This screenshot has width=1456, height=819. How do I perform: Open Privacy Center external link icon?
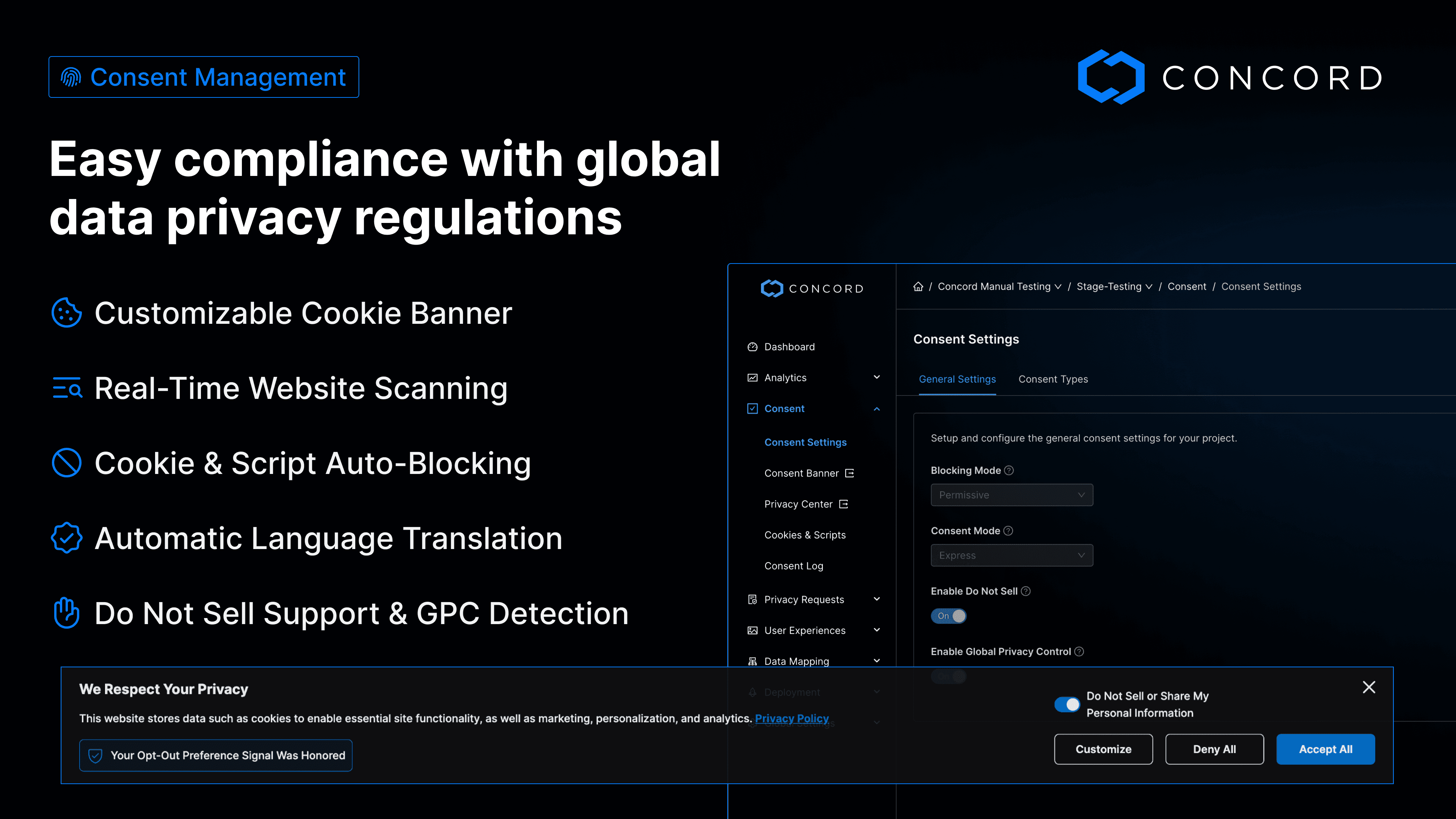(x=843, y=504)
